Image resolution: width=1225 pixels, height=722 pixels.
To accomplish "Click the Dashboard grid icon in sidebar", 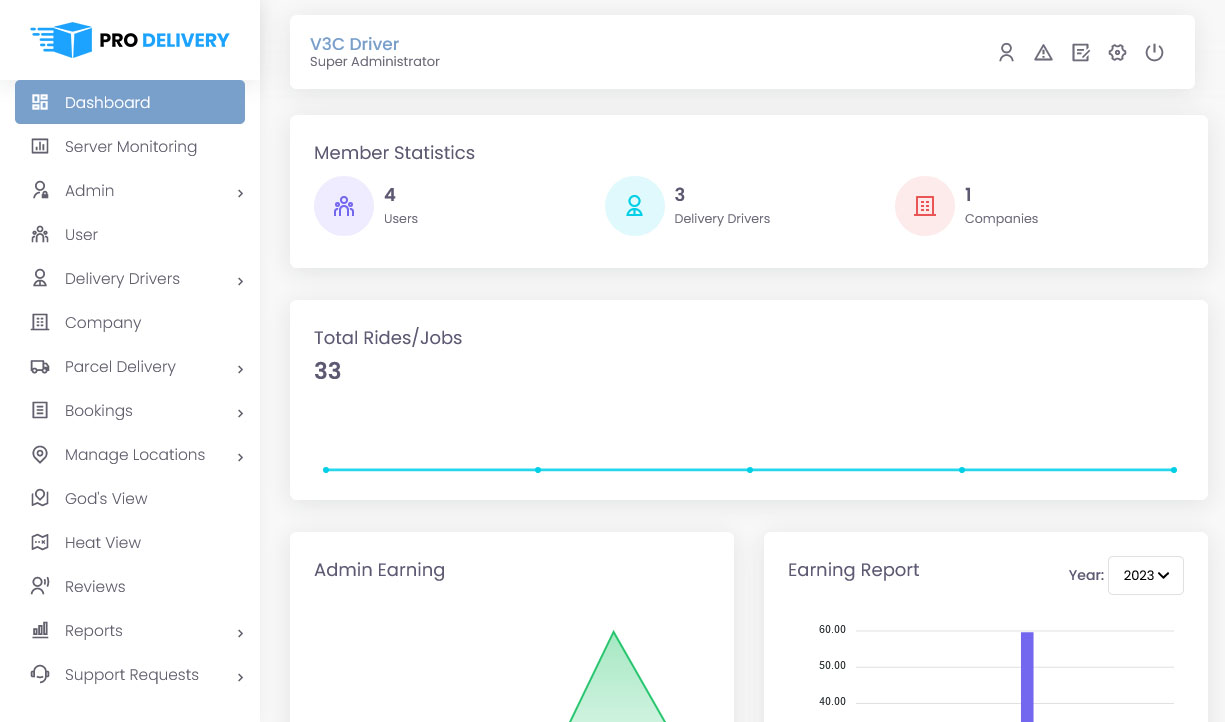I will click(x=40, y=102).
